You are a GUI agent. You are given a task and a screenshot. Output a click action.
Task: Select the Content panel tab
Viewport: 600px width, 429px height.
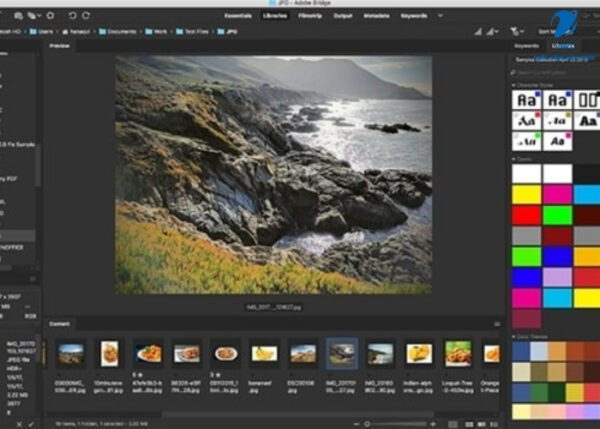click(x=59, y=324)
